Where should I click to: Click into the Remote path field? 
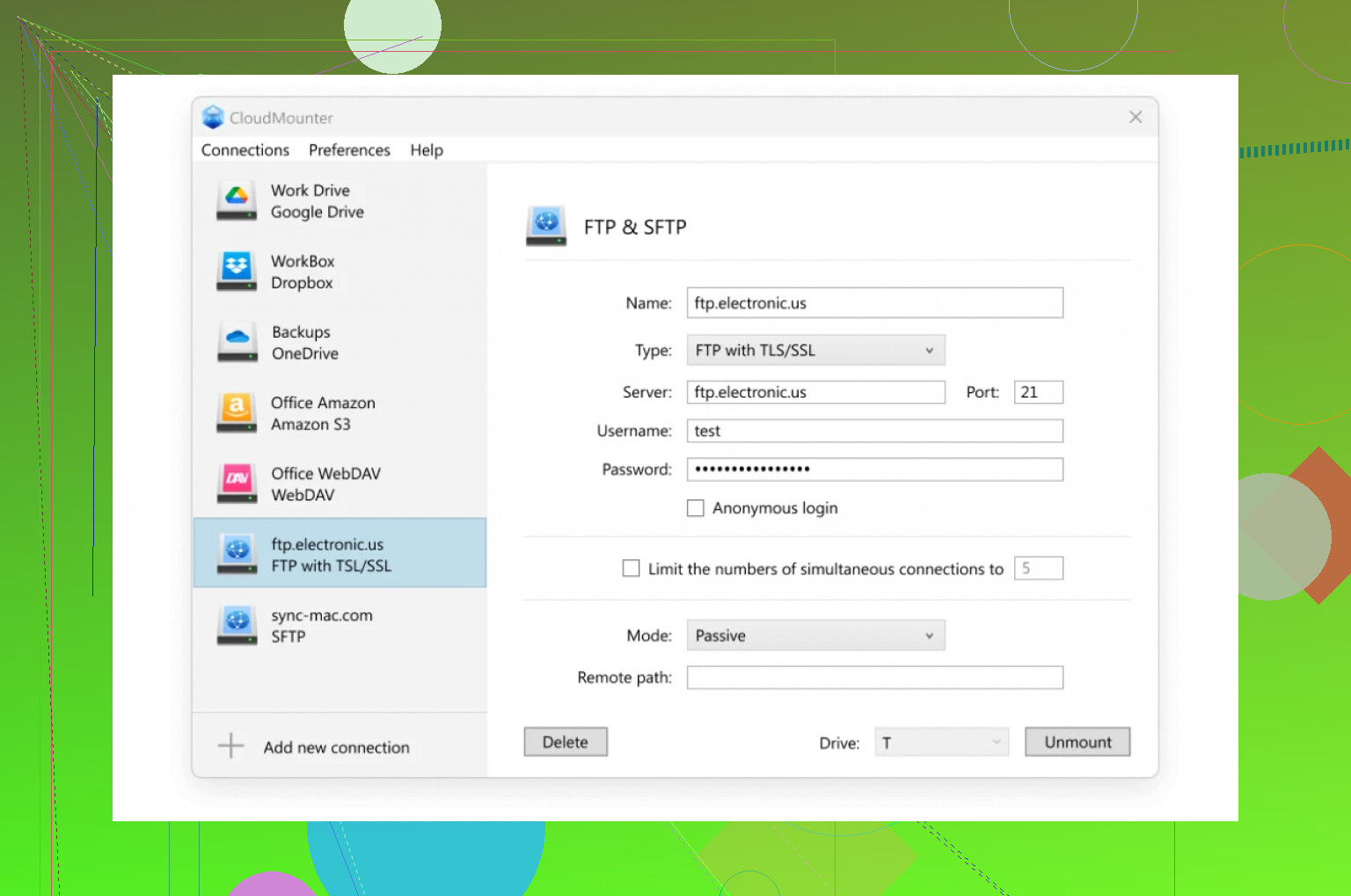tap(874, 678)
